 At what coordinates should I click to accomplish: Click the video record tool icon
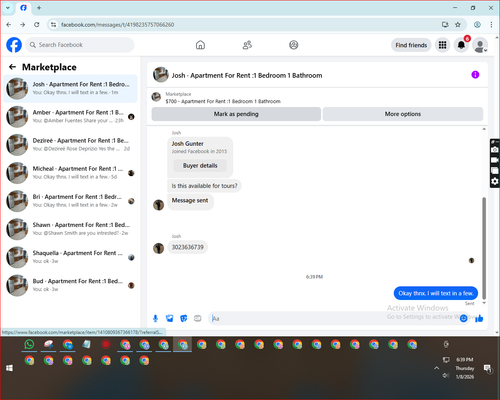[x=495, y=160]
